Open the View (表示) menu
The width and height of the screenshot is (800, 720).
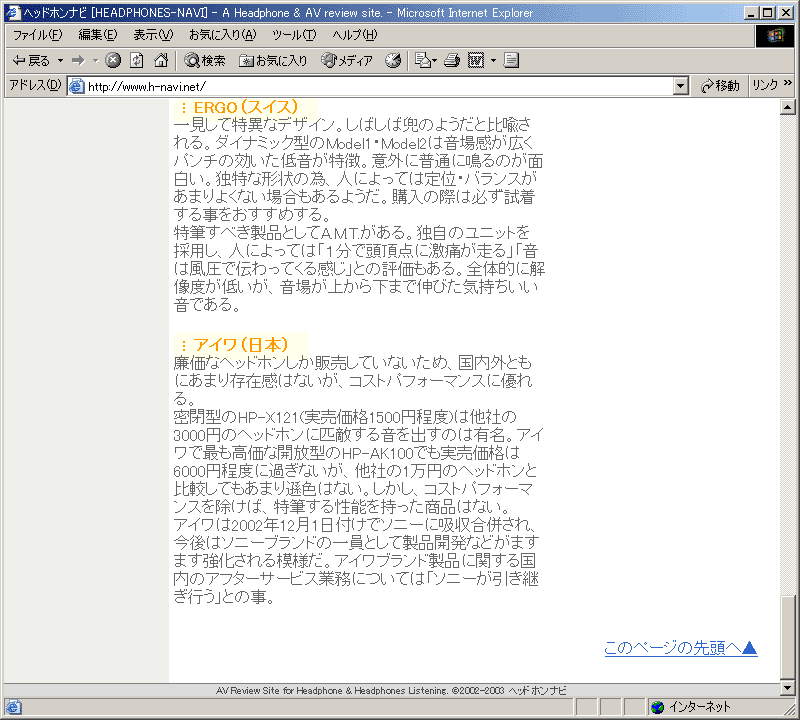tap(153, 35)
